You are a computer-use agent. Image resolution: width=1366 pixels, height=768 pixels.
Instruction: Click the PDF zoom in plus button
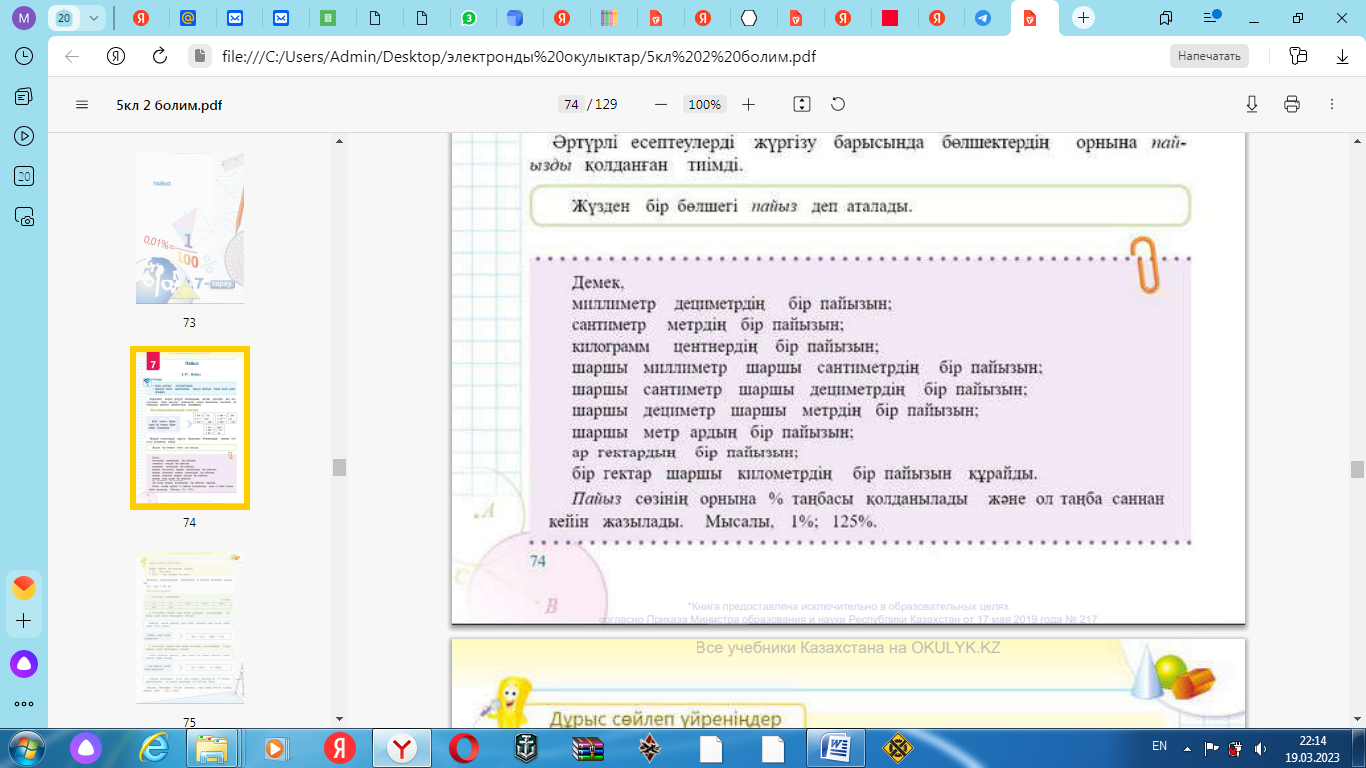(x=748, y=105)
